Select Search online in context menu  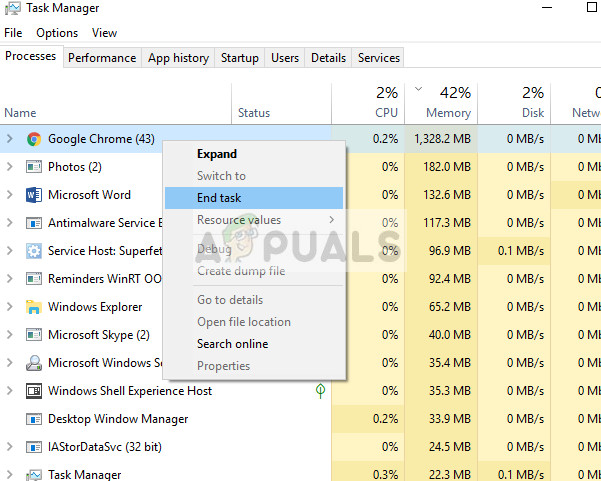tap(232, 344)
